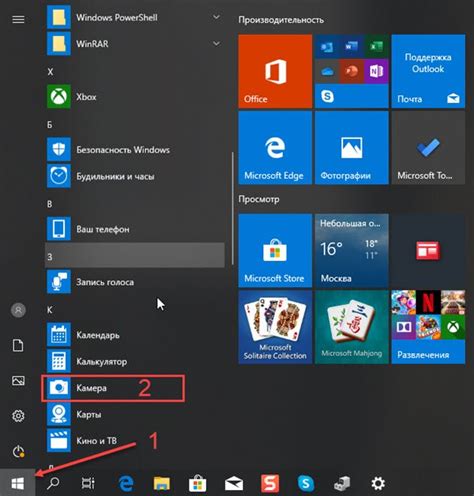
Task: Open Карты app
Action: [135, 414]
